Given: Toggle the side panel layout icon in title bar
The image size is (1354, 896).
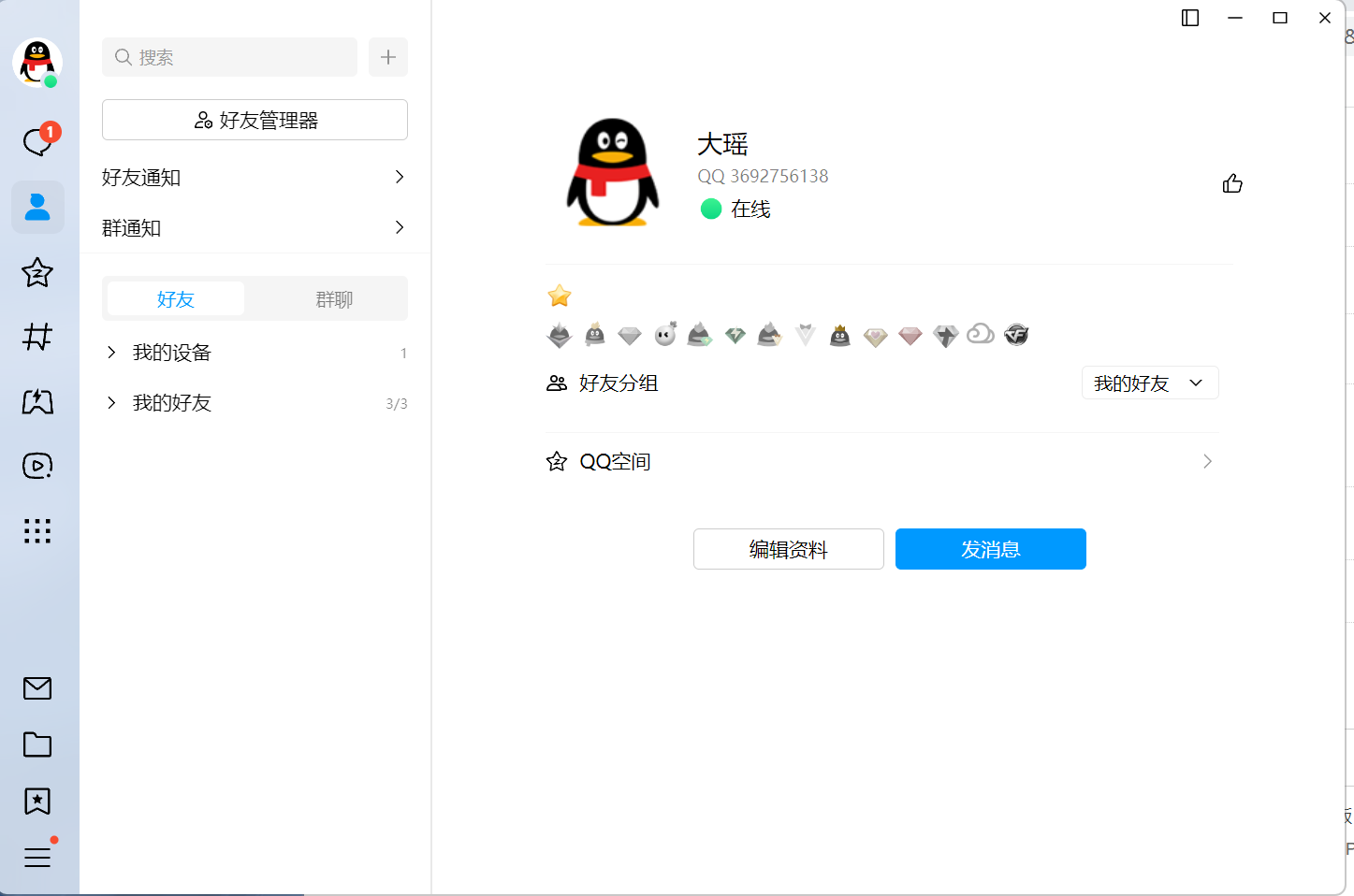Looking at the screenshot, I should point(1190,18).
